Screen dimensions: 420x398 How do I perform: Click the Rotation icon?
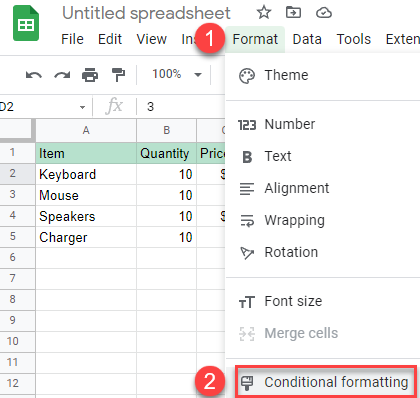pos(247,253)
